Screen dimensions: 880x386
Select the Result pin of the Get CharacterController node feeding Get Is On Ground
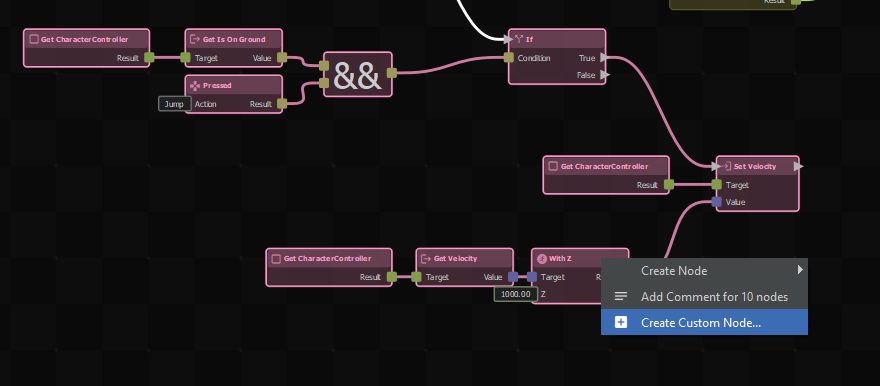[149, 57]
